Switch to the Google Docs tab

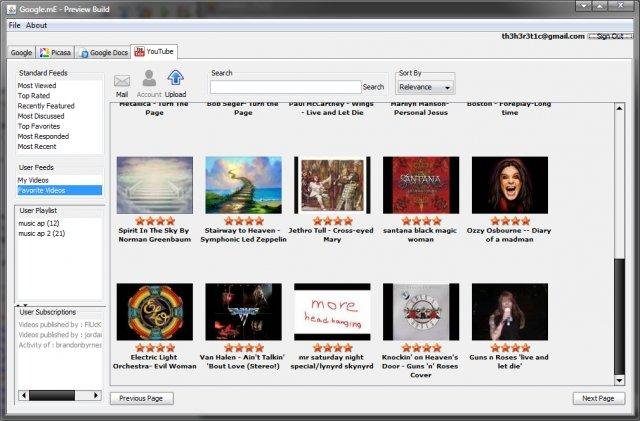pos(104,53)
